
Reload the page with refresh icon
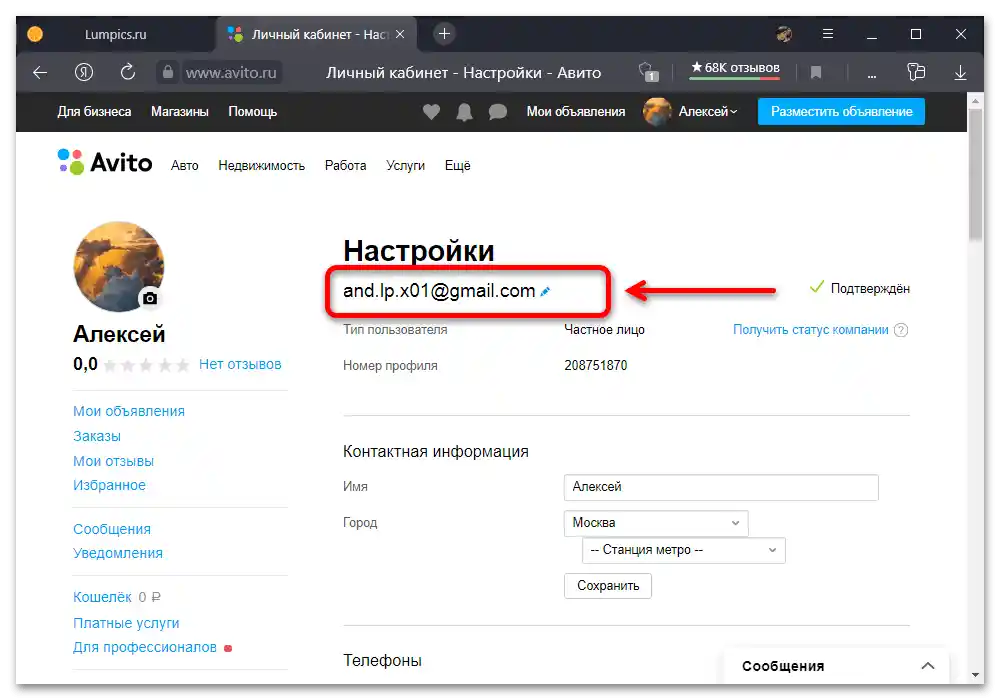128,72
